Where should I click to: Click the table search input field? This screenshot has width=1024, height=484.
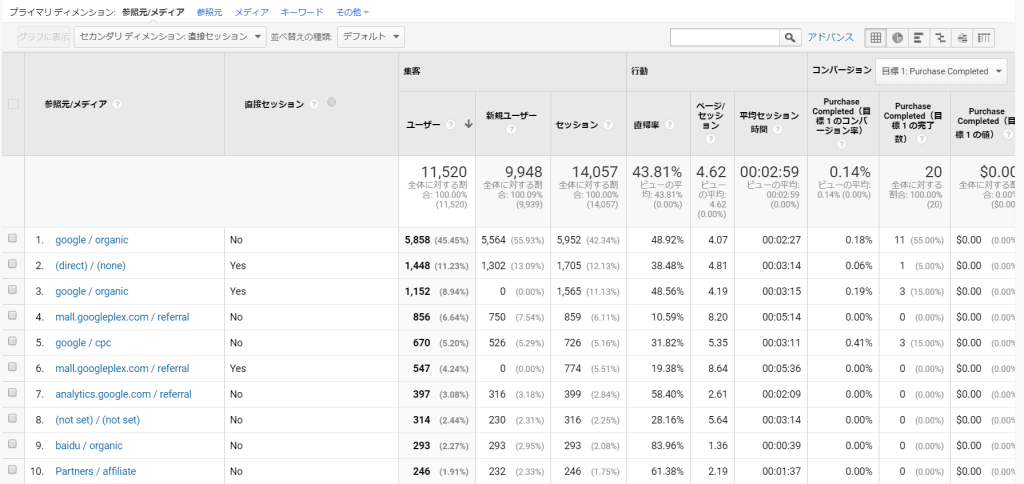725,38
